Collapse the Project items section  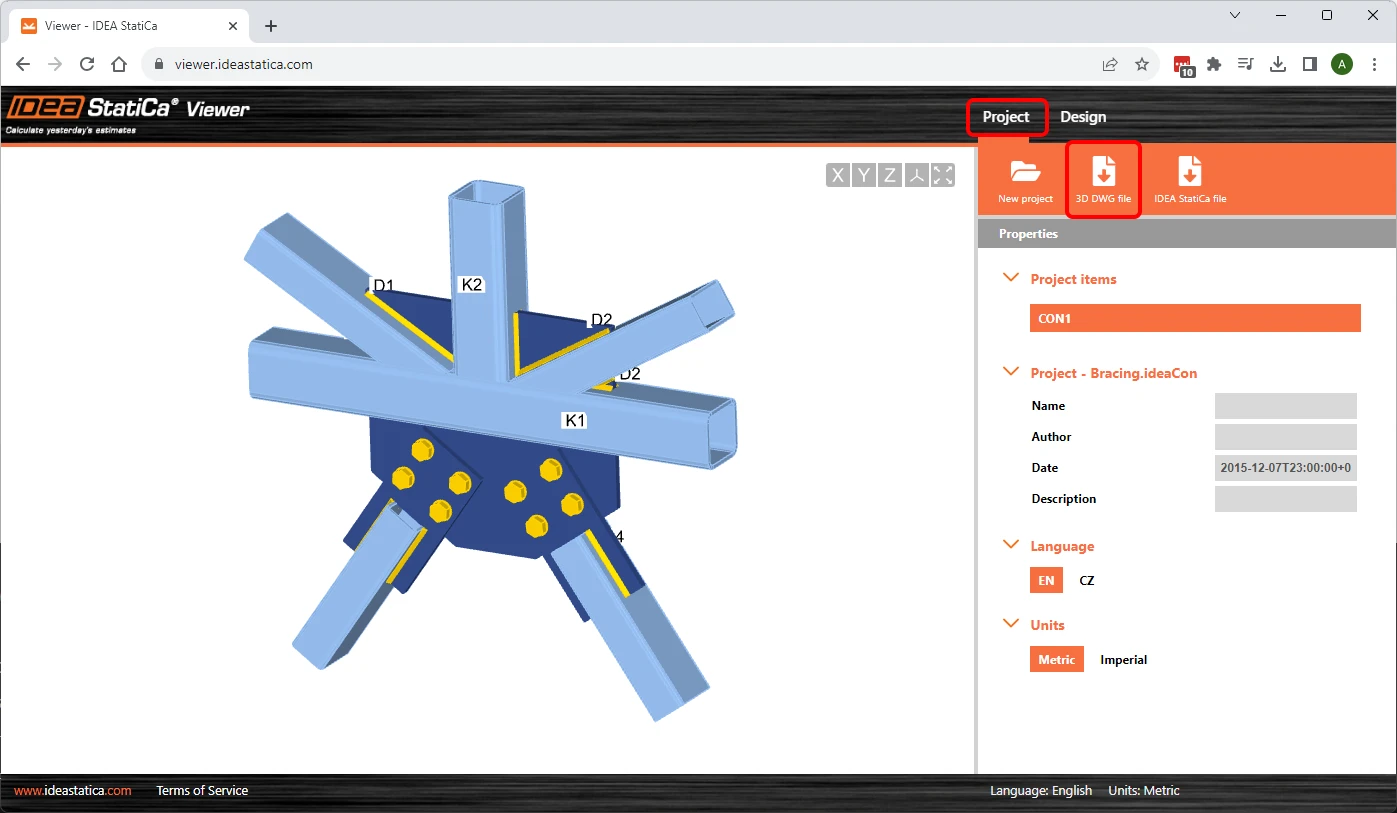pyautogui.click(x=1010, y=279)
